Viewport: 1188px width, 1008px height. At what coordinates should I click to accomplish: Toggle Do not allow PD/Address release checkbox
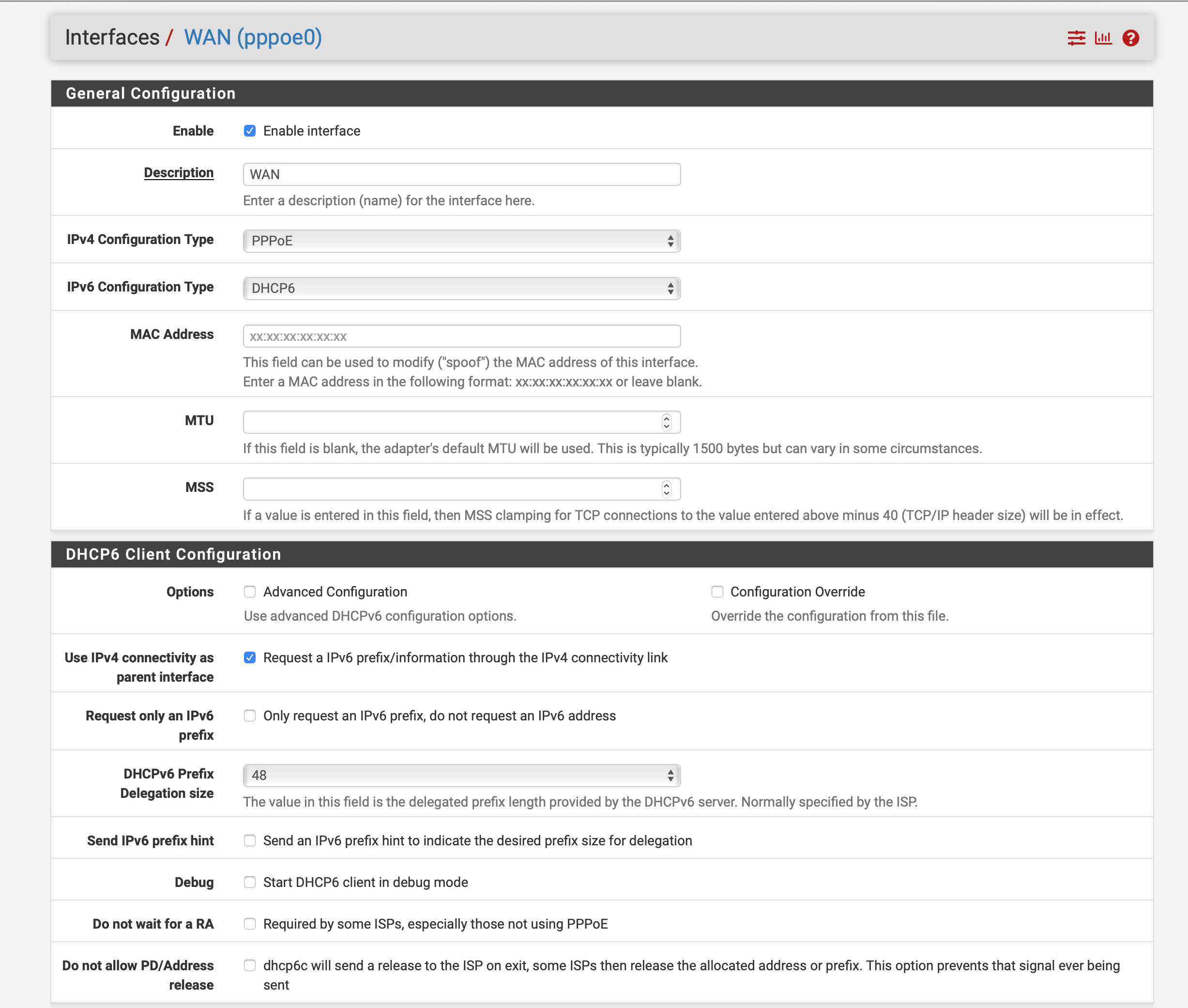250,966
